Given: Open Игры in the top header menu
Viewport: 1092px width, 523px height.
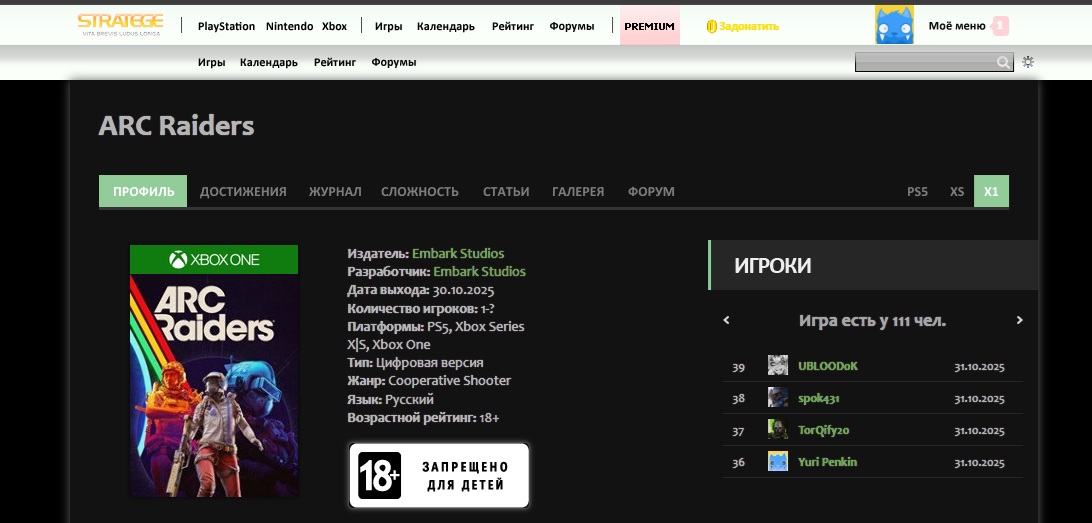Looking at the screenshot, I should pyautogui.click(x=389, y=26).
